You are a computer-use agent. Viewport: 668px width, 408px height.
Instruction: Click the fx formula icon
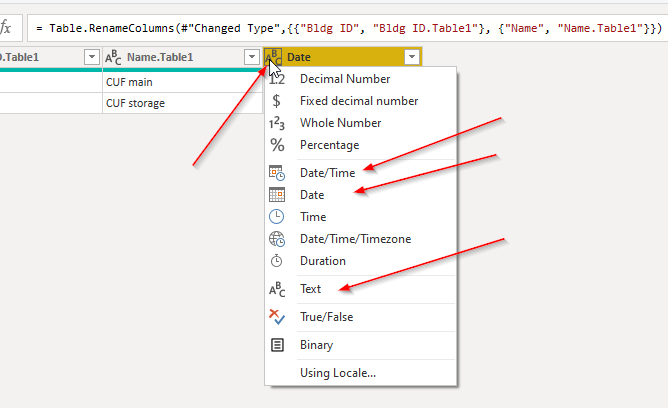pyautogui.click(x=6, y=28)
